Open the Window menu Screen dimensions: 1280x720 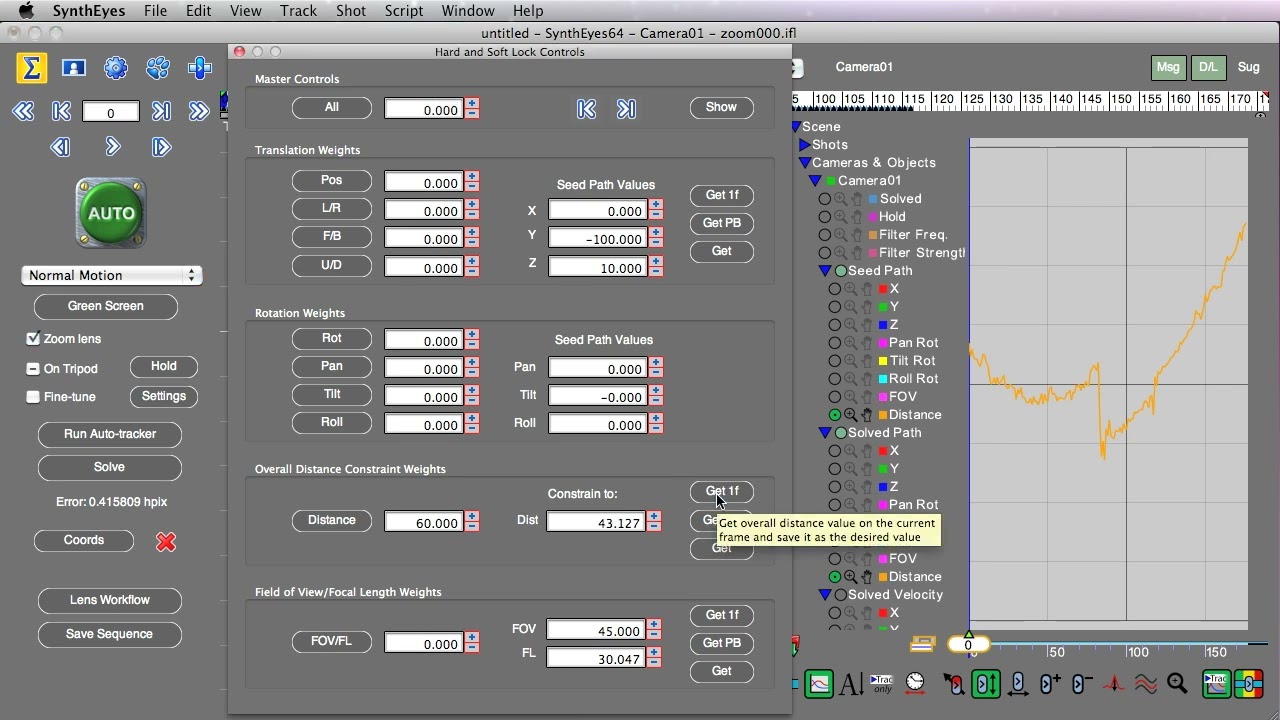(x=468, y=11)
